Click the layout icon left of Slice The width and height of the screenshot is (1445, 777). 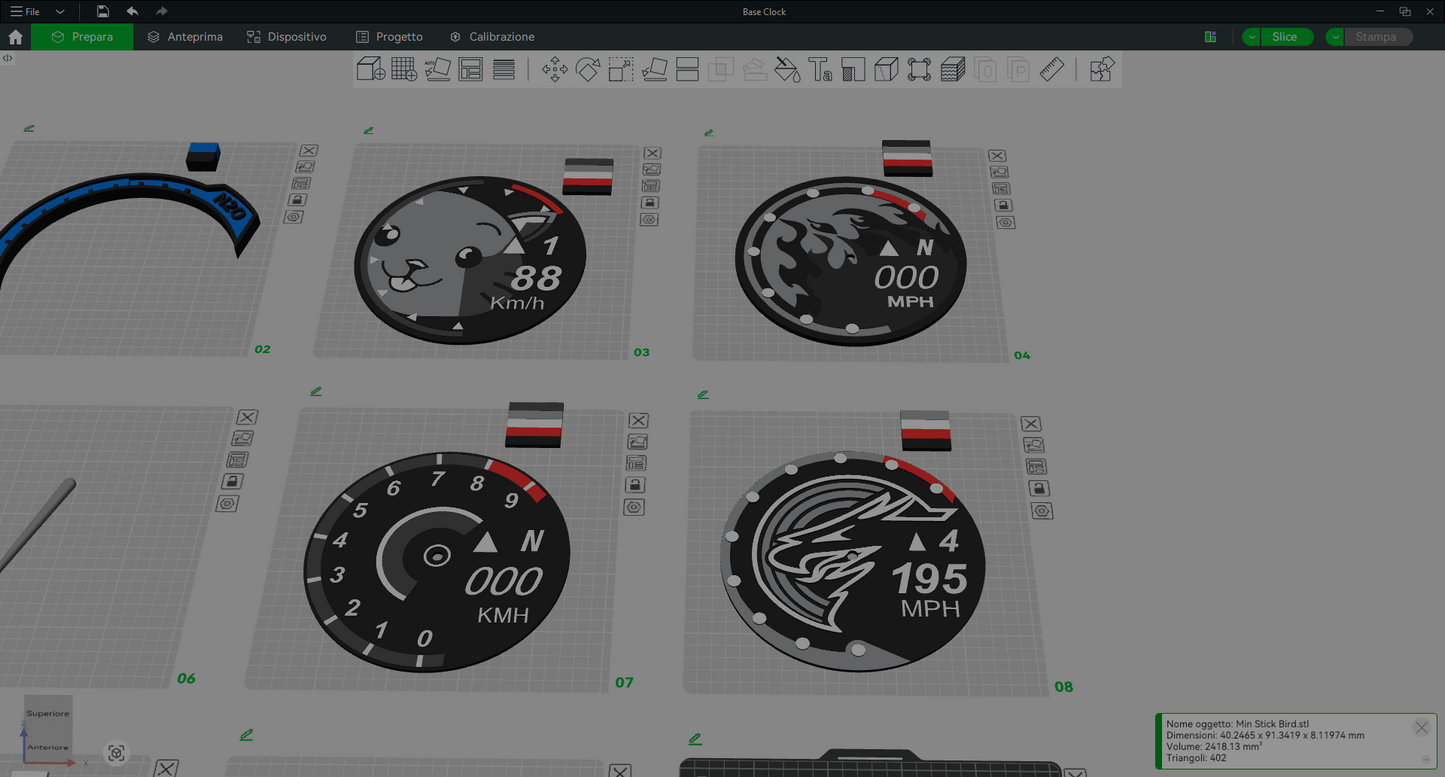point(1210,37)
